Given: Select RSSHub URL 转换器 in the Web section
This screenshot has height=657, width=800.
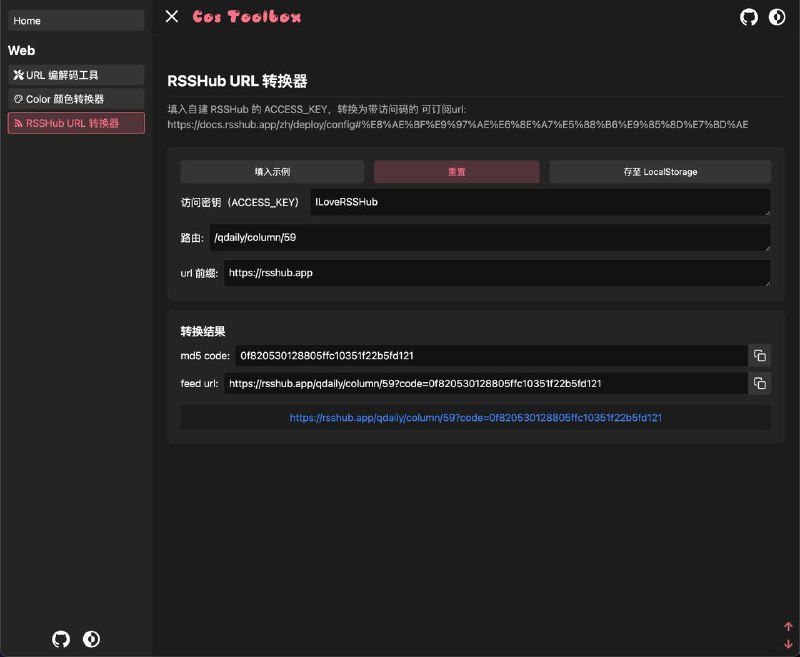Looking at the screenshot, I should click(75, 122).
